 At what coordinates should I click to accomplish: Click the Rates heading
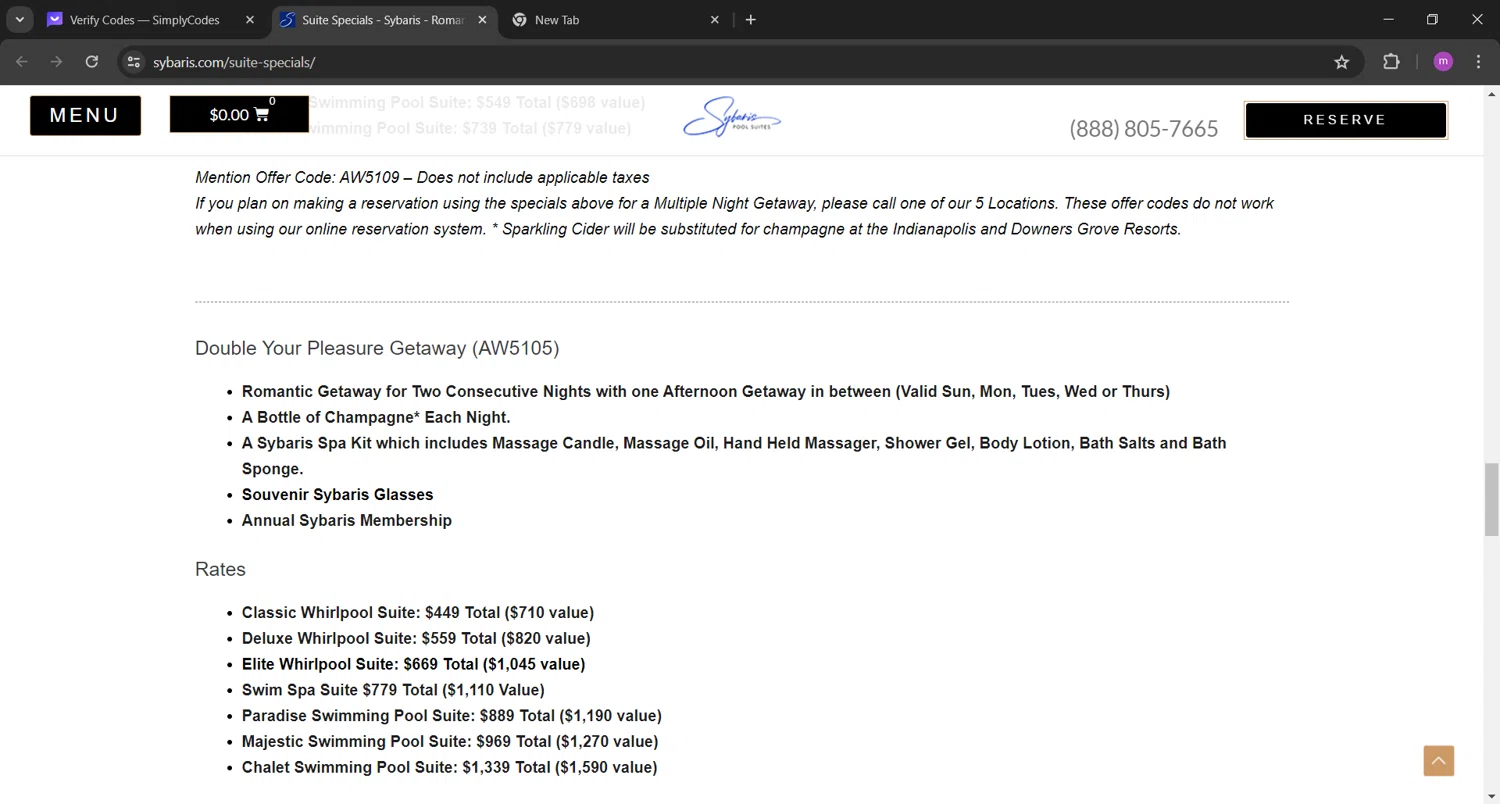220,569
